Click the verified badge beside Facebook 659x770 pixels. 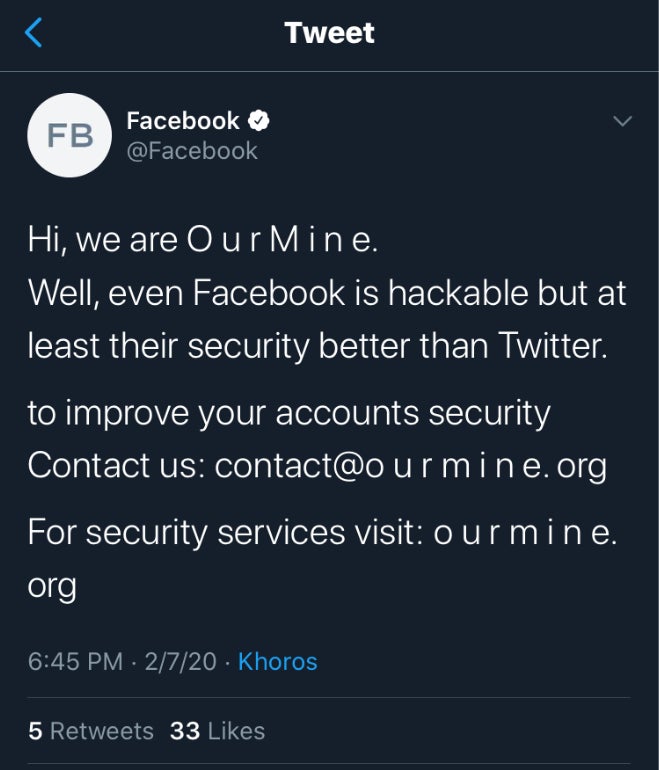pos(258,122)
